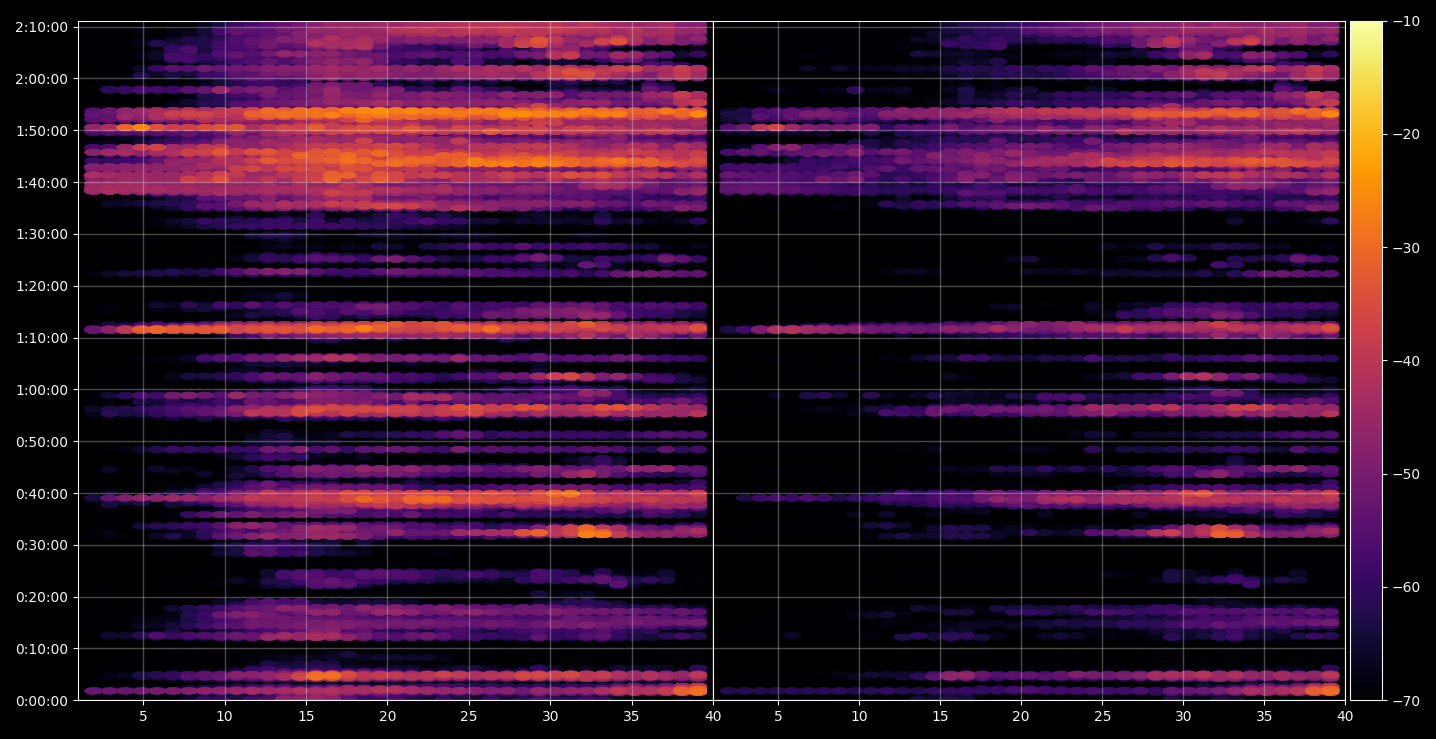Screen dimensions: 1436x739
Task: Select the 1:40:00 time axis label
Action: pyautogui.click(x=41, y=182)
